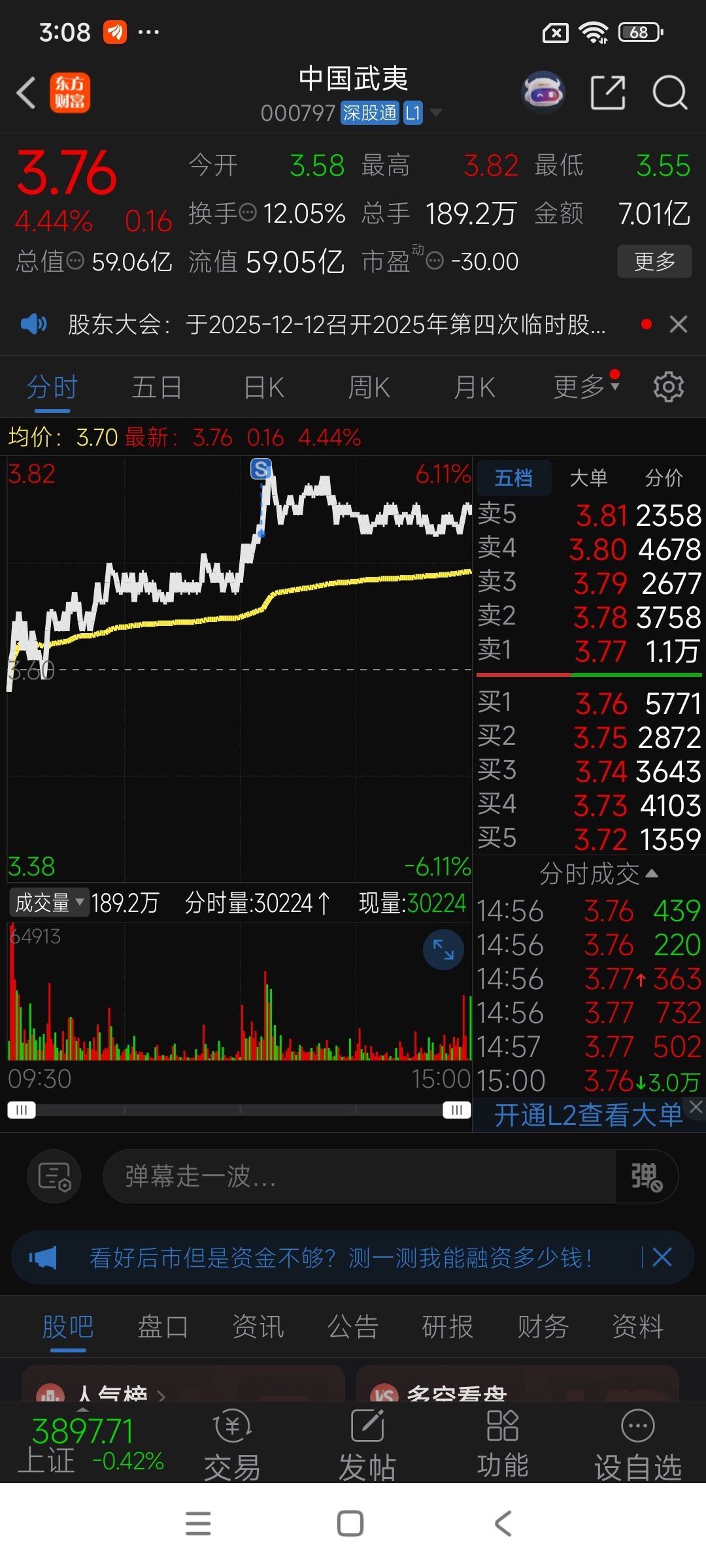Tap 市盈 info circle icon
Screen dimensions: 706x1568
(x=435, y=261)
